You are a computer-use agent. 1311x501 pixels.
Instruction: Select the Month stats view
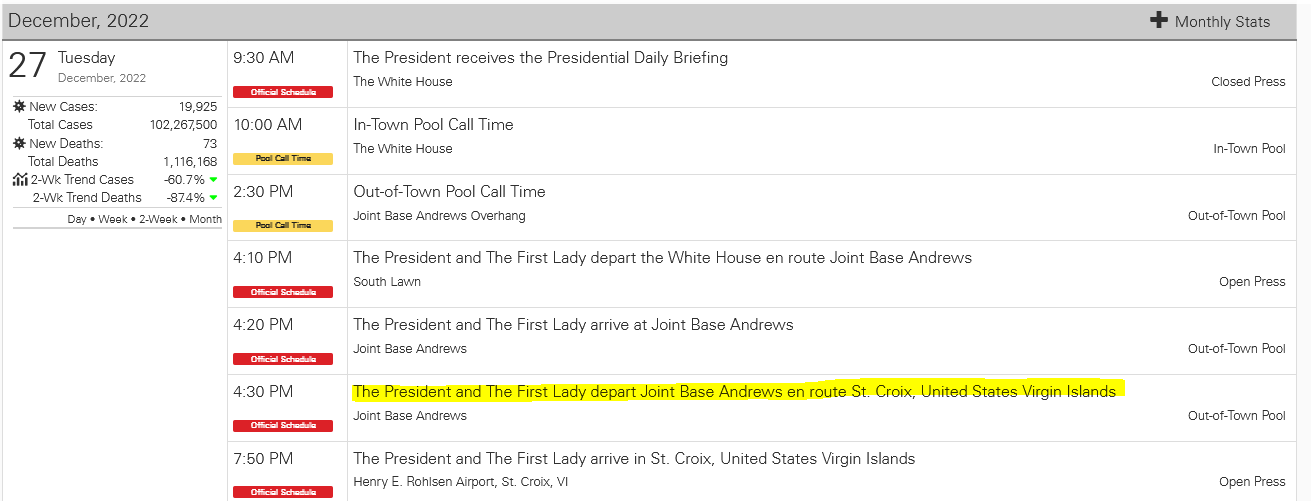pos(206,219)
